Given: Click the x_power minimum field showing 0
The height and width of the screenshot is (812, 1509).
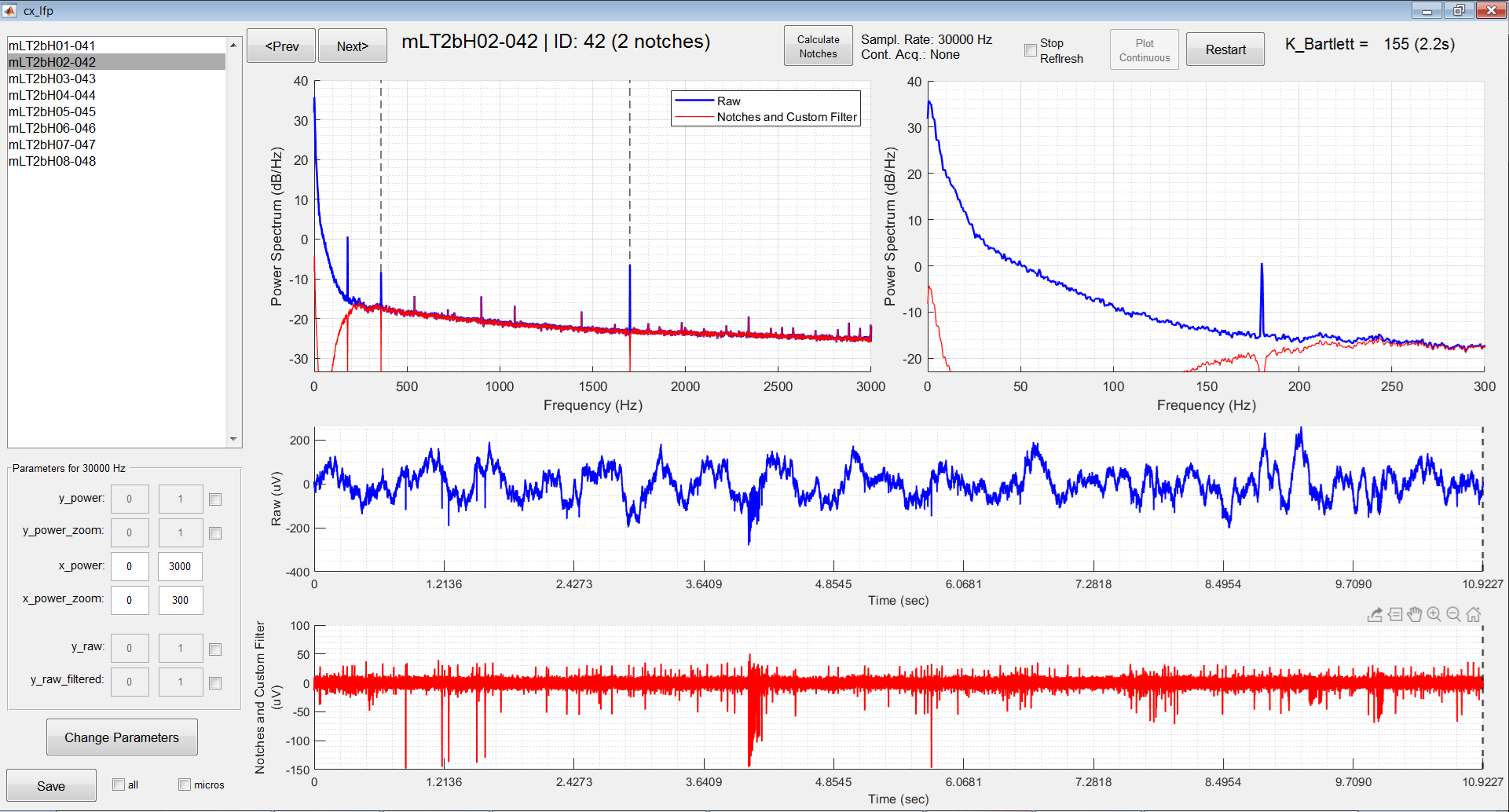Looking at the screenshot, I should [130, 566].
